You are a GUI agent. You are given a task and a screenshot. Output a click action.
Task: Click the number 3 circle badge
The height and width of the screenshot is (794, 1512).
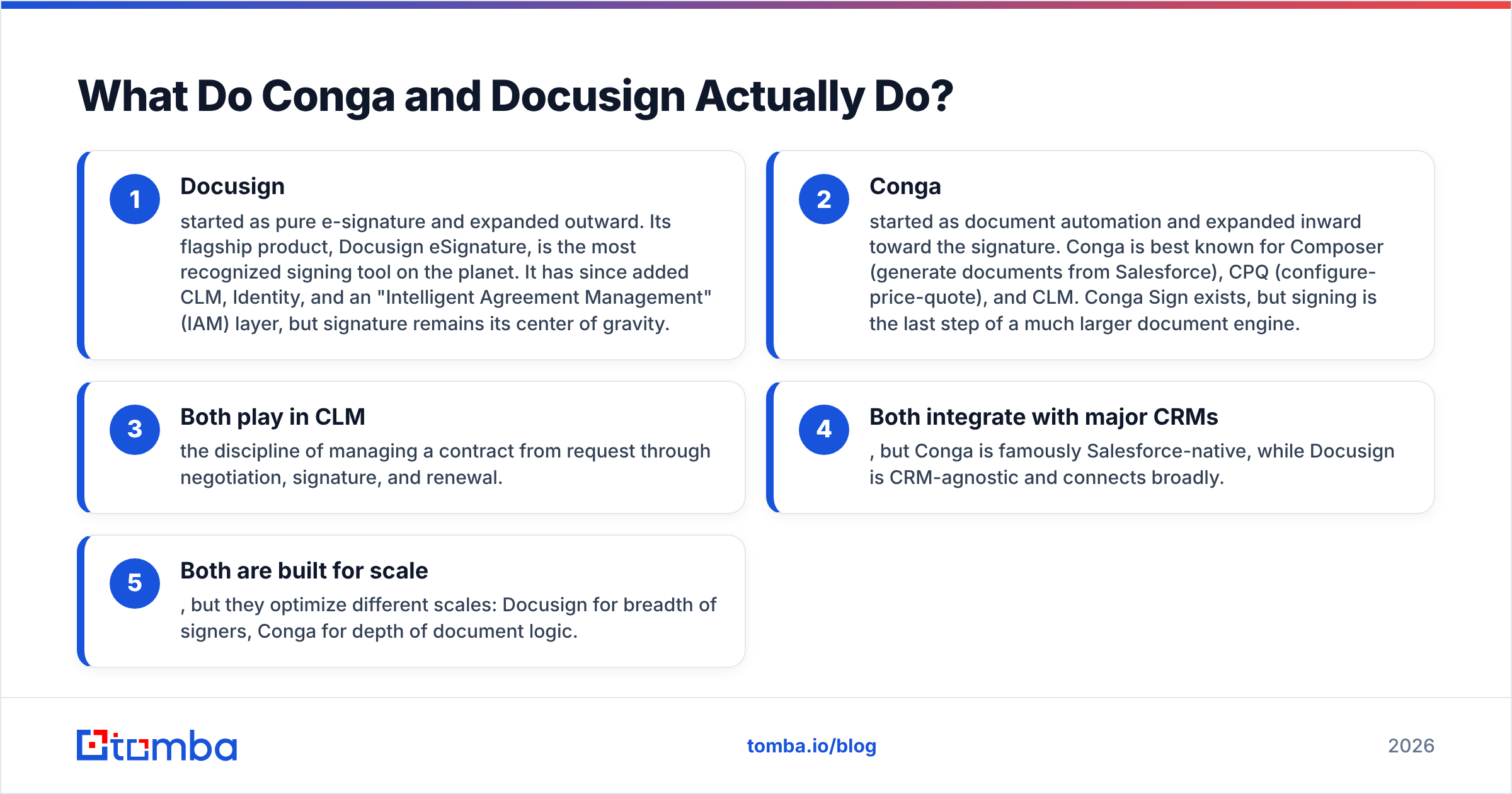pyautogui.click(x=135, y=429)
